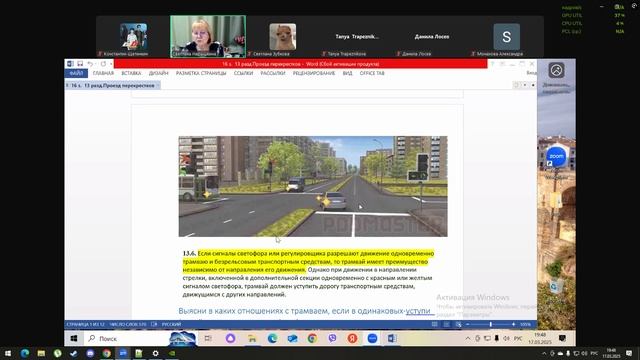The height and width of the screenshot is (360, 640).
Task: Open the purple Alice assistant icon in taskbar
Action: 230,338
